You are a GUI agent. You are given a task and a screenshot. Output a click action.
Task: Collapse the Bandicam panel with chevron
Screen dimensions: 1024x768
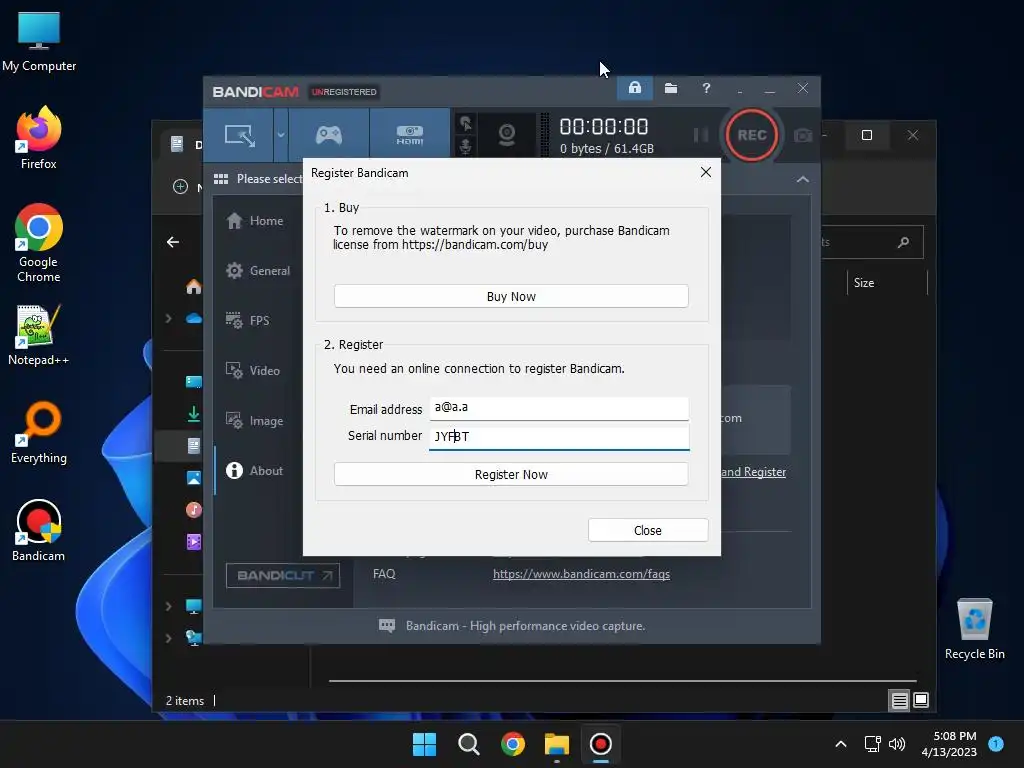click(803, 179)
